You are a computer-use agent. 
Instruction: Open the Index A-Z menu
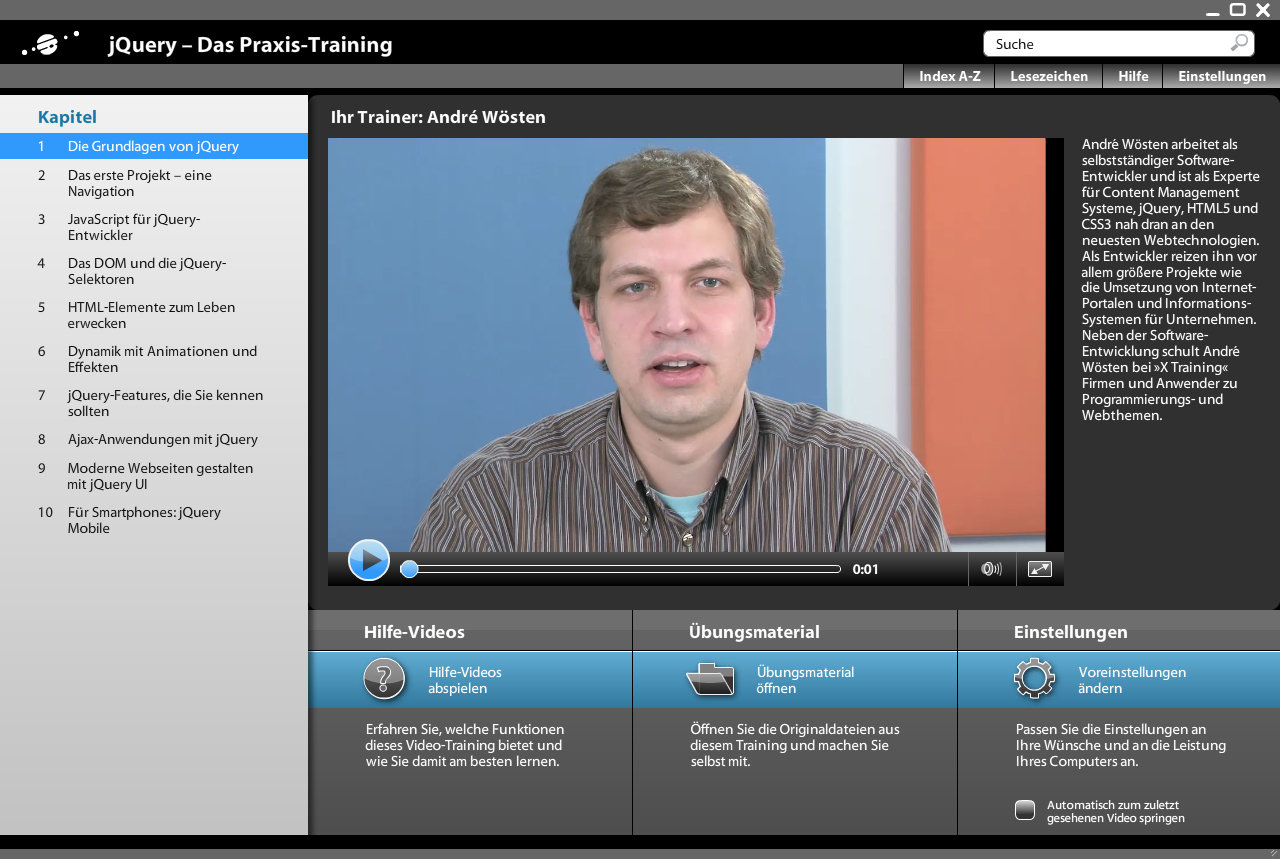[949, 76]
